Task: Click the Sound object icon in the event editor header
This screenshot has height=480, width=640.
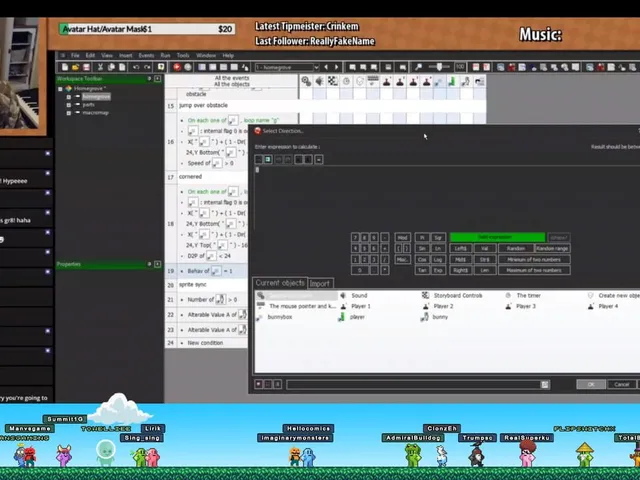Action: click(319, 81)
